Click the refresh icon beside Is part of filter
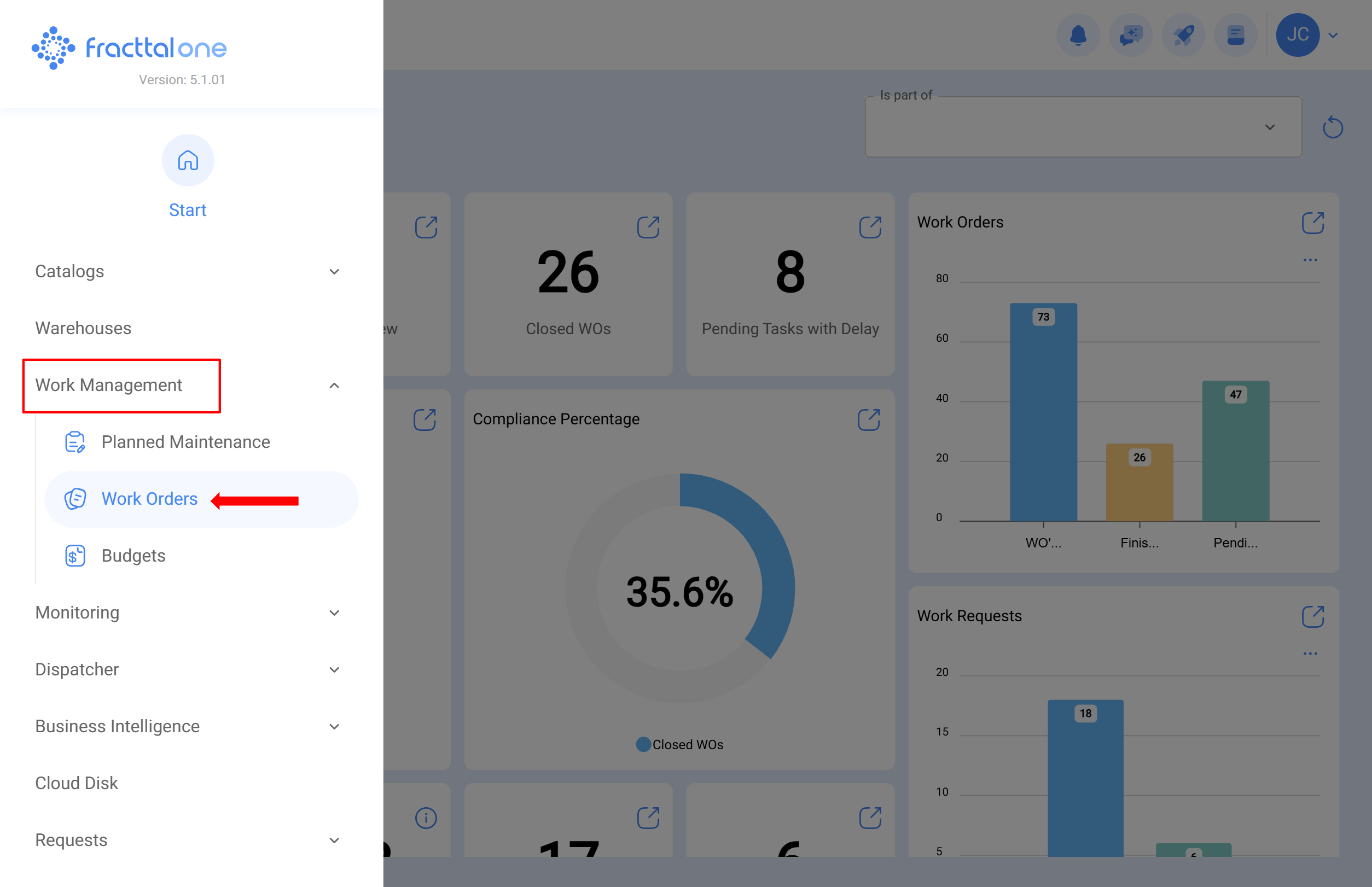This screenshot has height=887, width=1372. 1333,127
